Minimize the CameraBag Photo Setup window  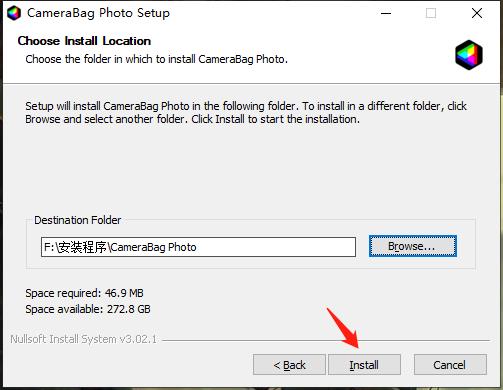[x=386, y=13]
